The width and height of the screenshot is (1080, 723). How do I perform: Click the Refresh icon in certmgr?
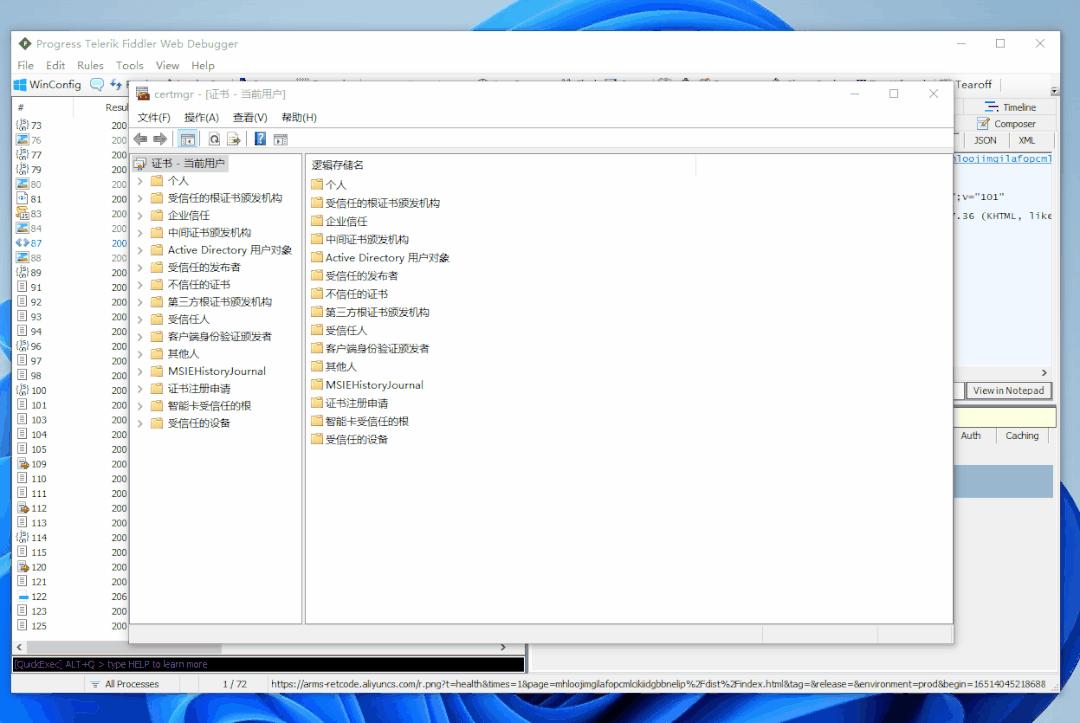[x=213, y=139]
